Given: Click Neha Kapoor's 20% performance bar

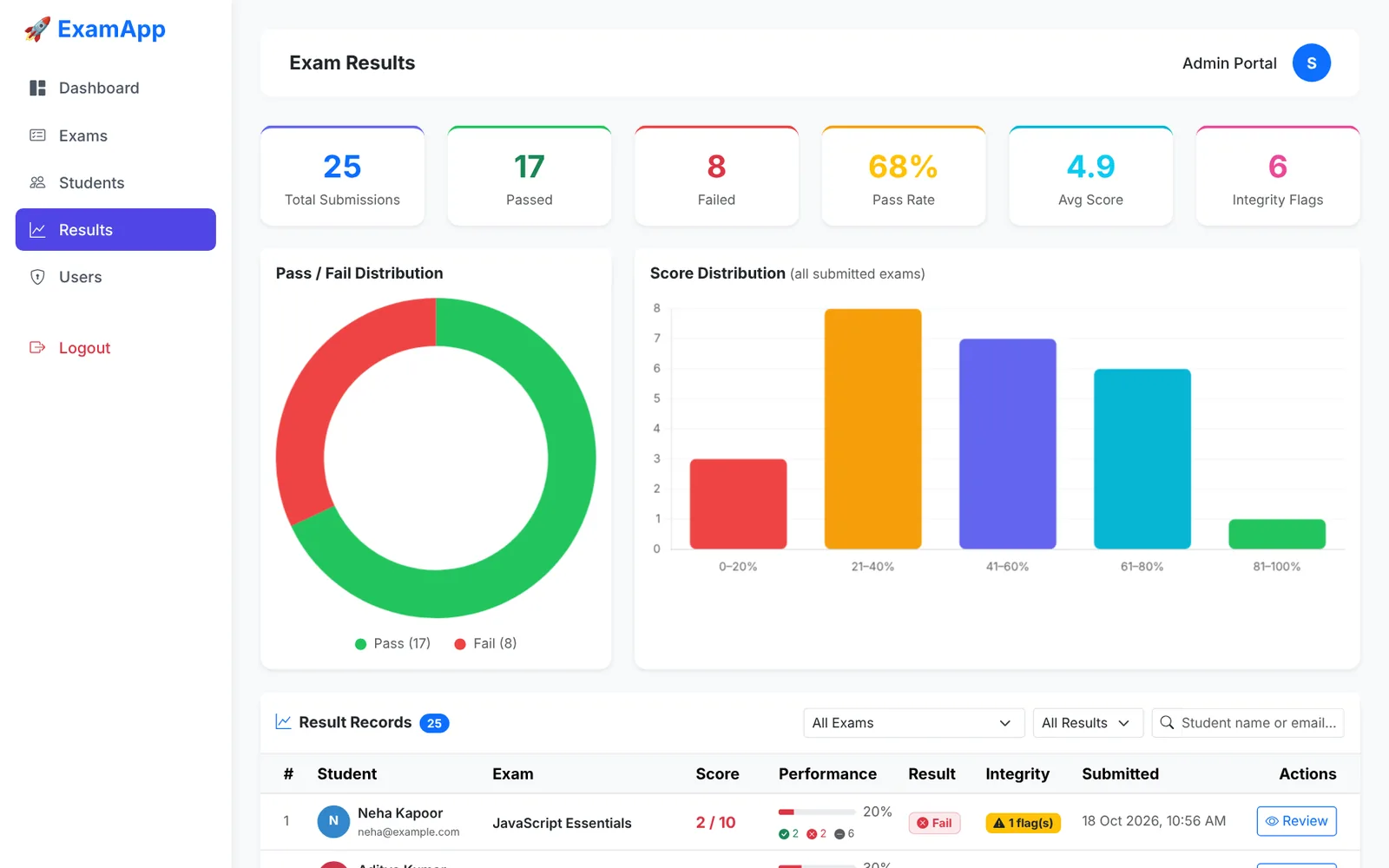Looking at the screenshot, I should coord(817,812).
